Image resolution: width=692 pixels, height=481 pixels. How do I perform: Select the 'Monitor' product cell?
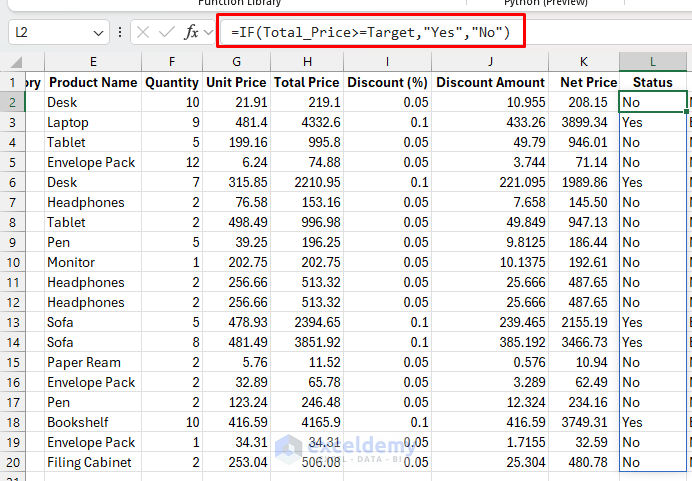point(93,263)
